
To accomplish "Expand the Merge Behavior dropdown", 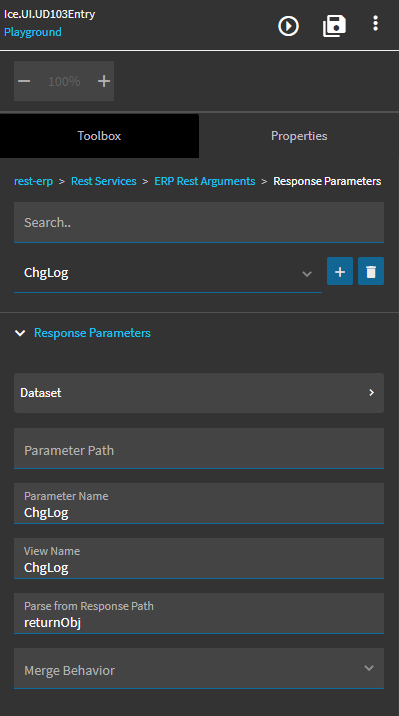I will click(199, 669).
